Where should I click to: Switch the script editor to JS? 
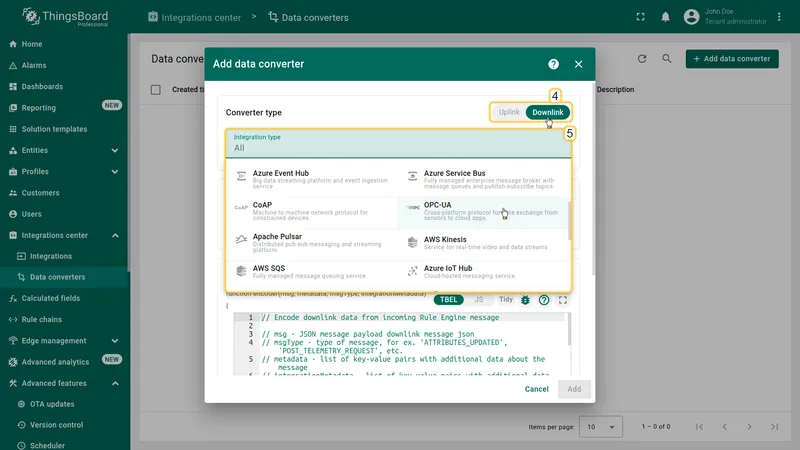tap(479, 299)
